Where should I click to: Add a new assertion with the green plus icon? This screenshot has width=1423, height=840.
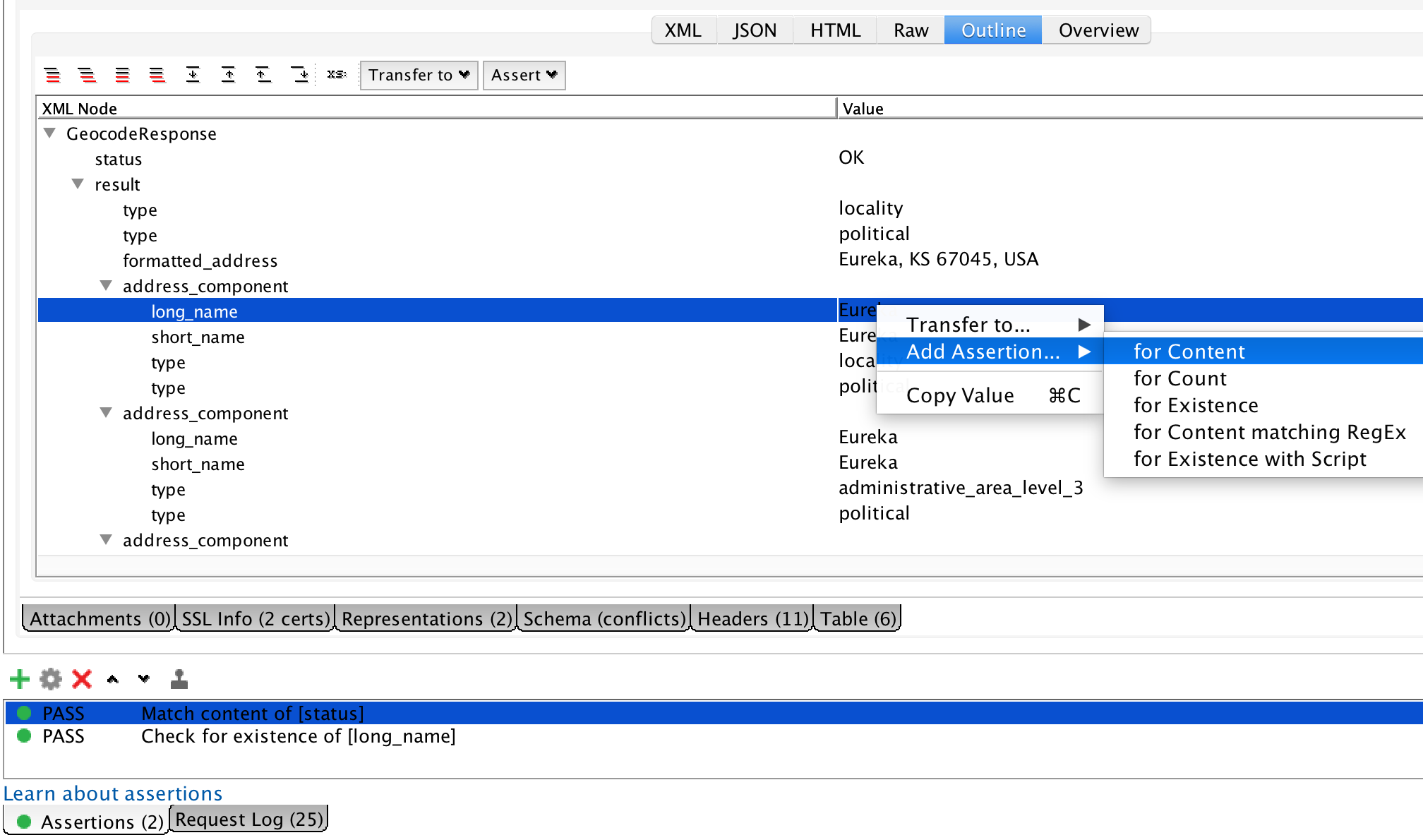click(x=19, y=679)
